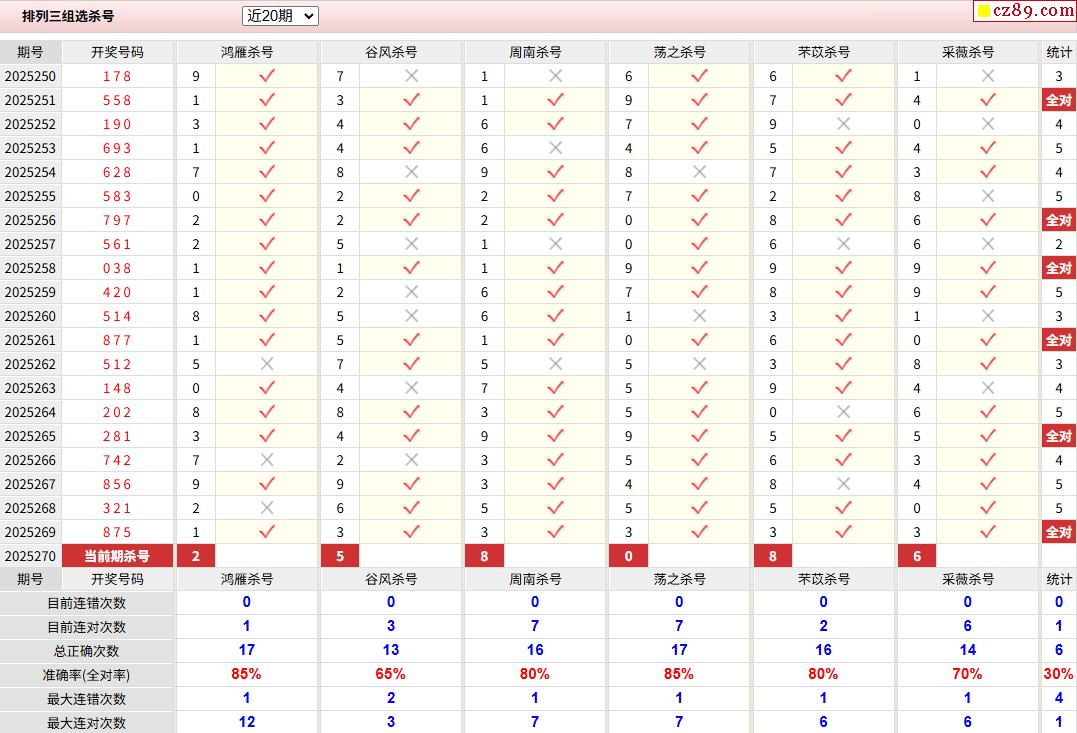Screen dimensions: 1077x733
Task: Click the 目前连错次数 row label
Action: tap(87, 603)
